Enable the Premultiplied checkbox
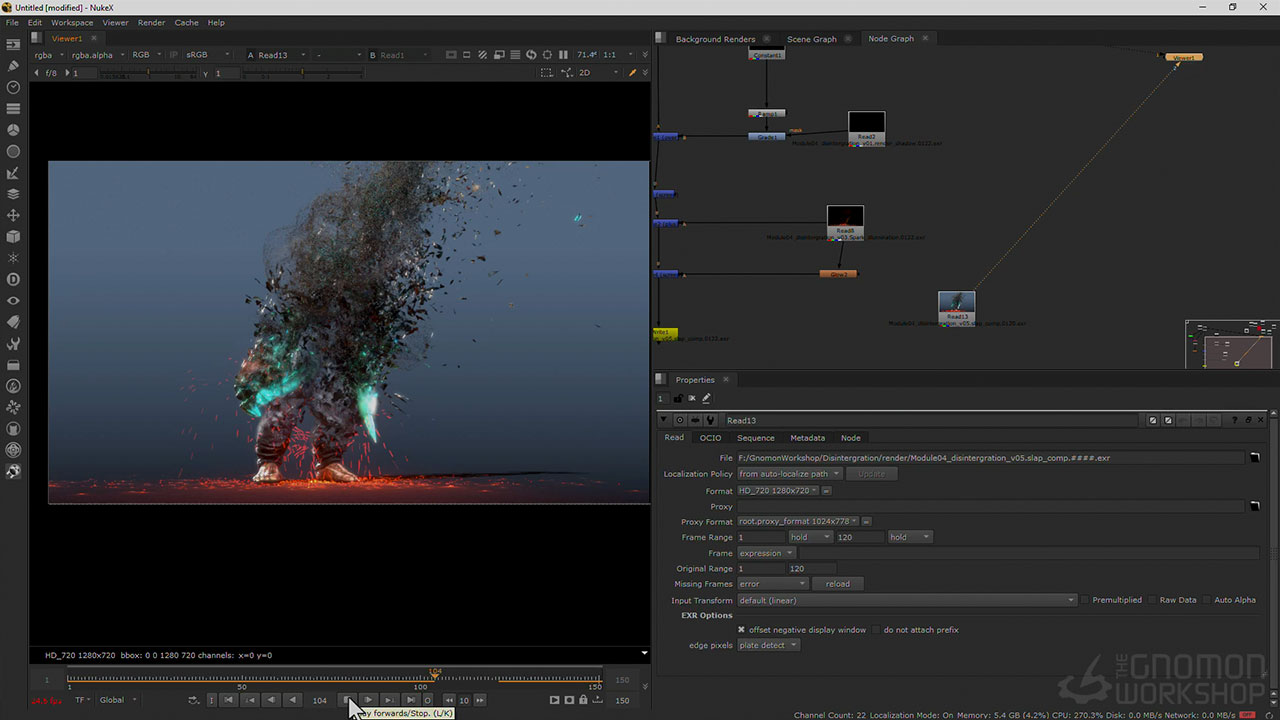This screenshot has width=1280, height=720. point(1085,600)
